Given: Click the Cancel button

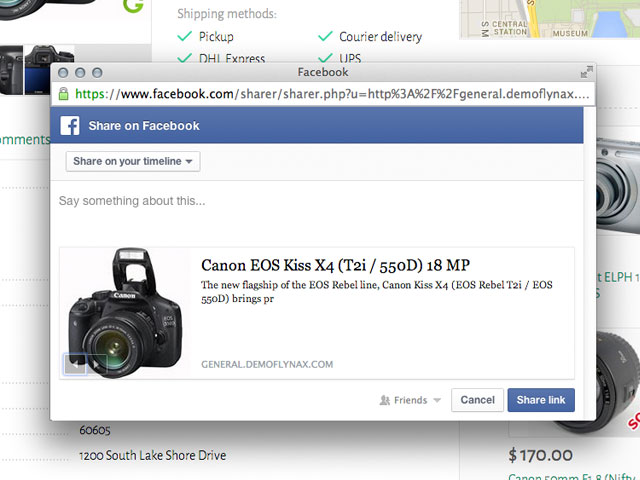Looking at the screenshot, I should click(x=477, y=400).
